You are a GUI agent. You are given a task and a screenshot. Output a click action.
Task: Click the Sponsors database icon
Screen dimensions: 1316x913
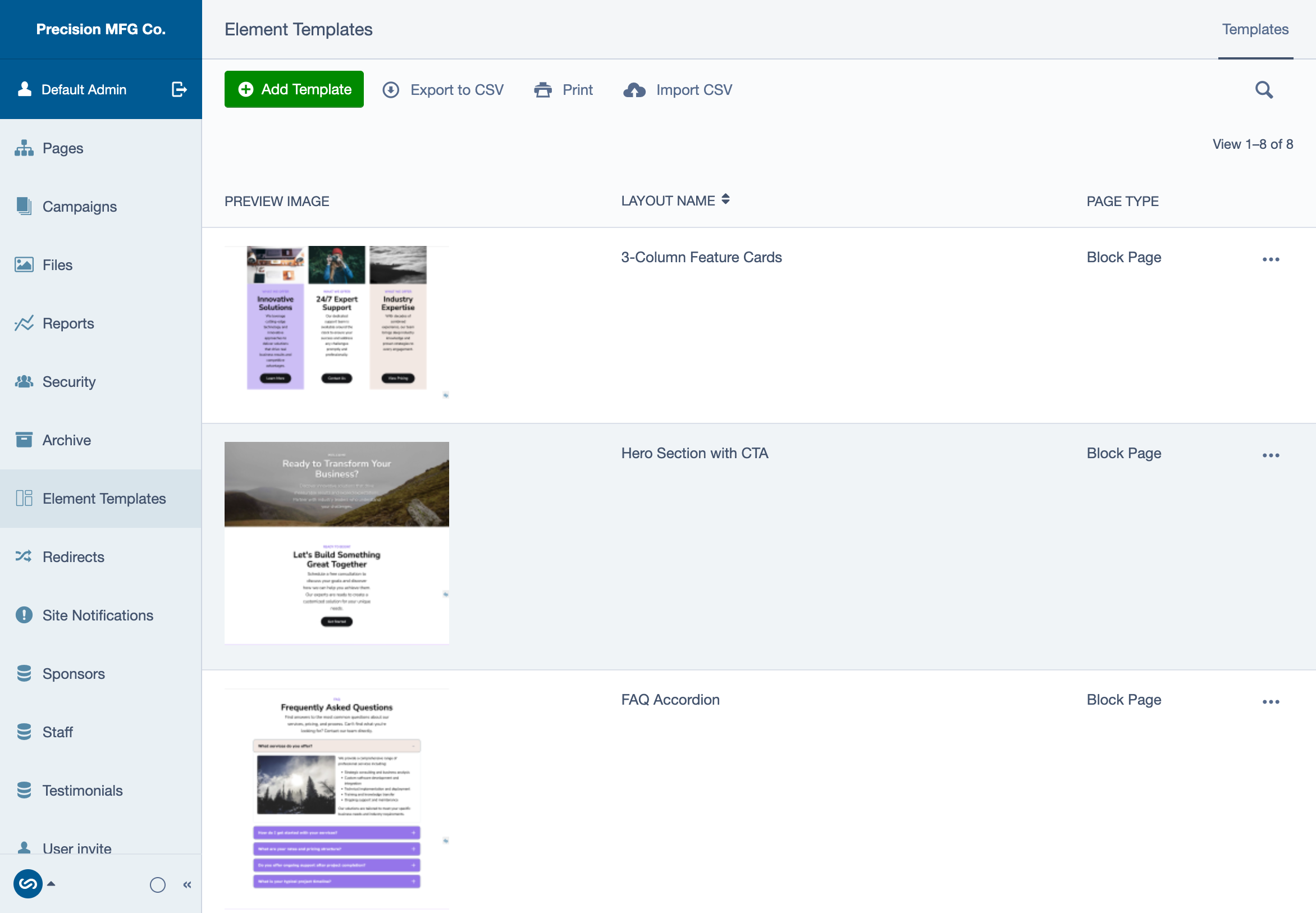click(24, 673)
